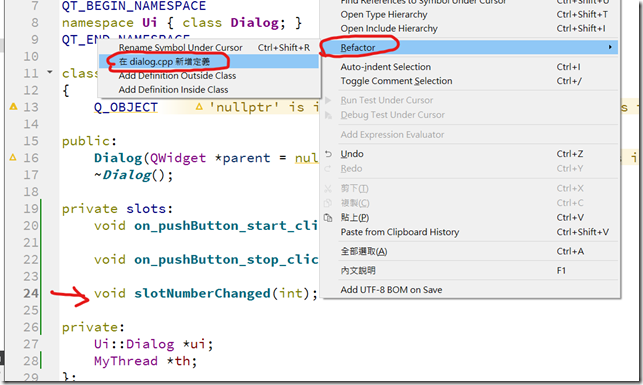Click inline nullptr warning icon after Q_OBJECT
Screen dimensions: 643x385
(x=199, y=107)
